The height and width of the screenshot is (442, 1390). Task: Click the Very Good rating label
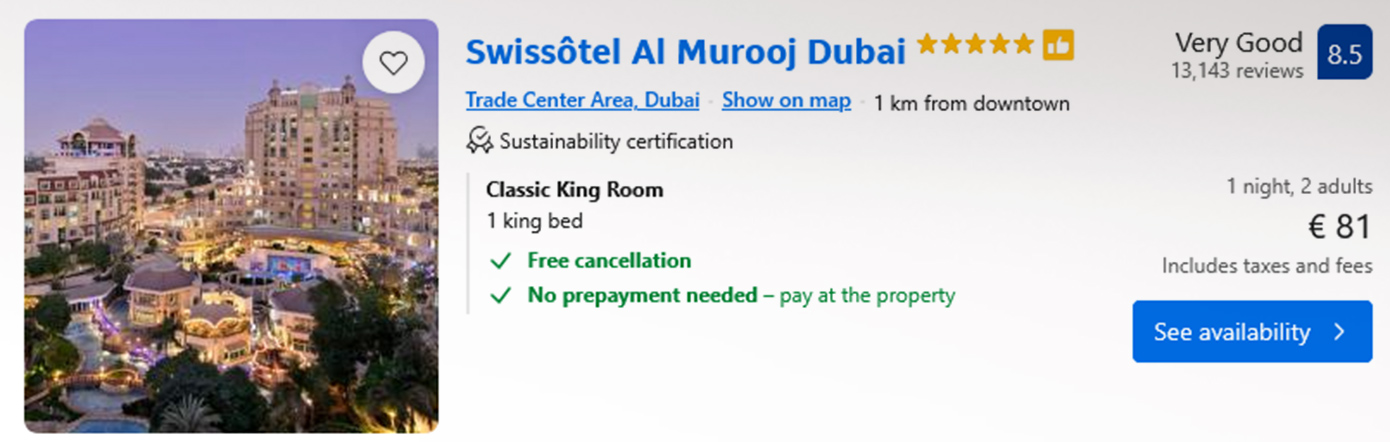point(1238,43)
